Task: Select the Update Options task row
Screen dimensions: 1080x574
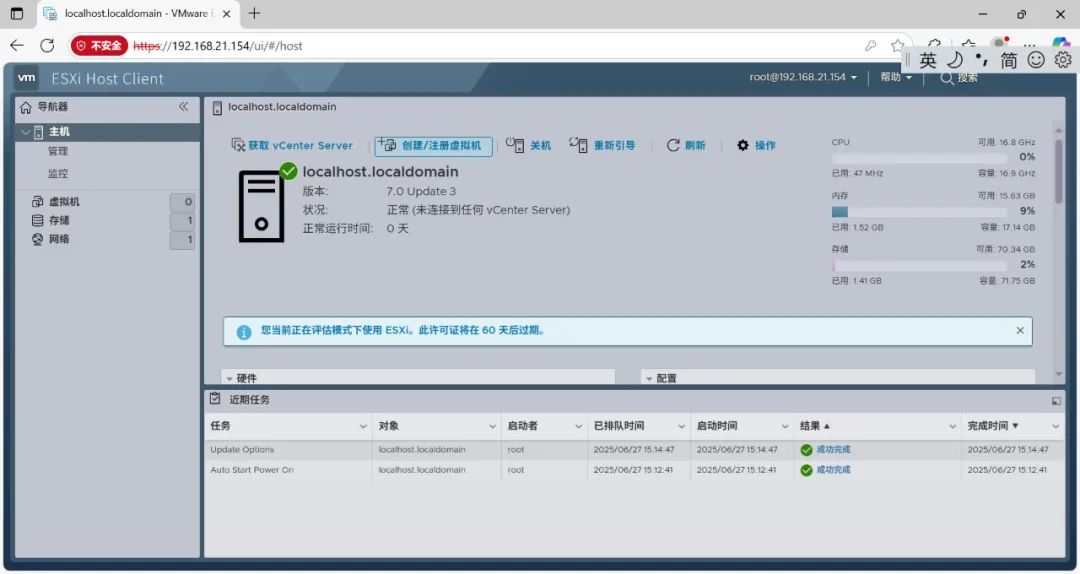Action: pos(634,449)
